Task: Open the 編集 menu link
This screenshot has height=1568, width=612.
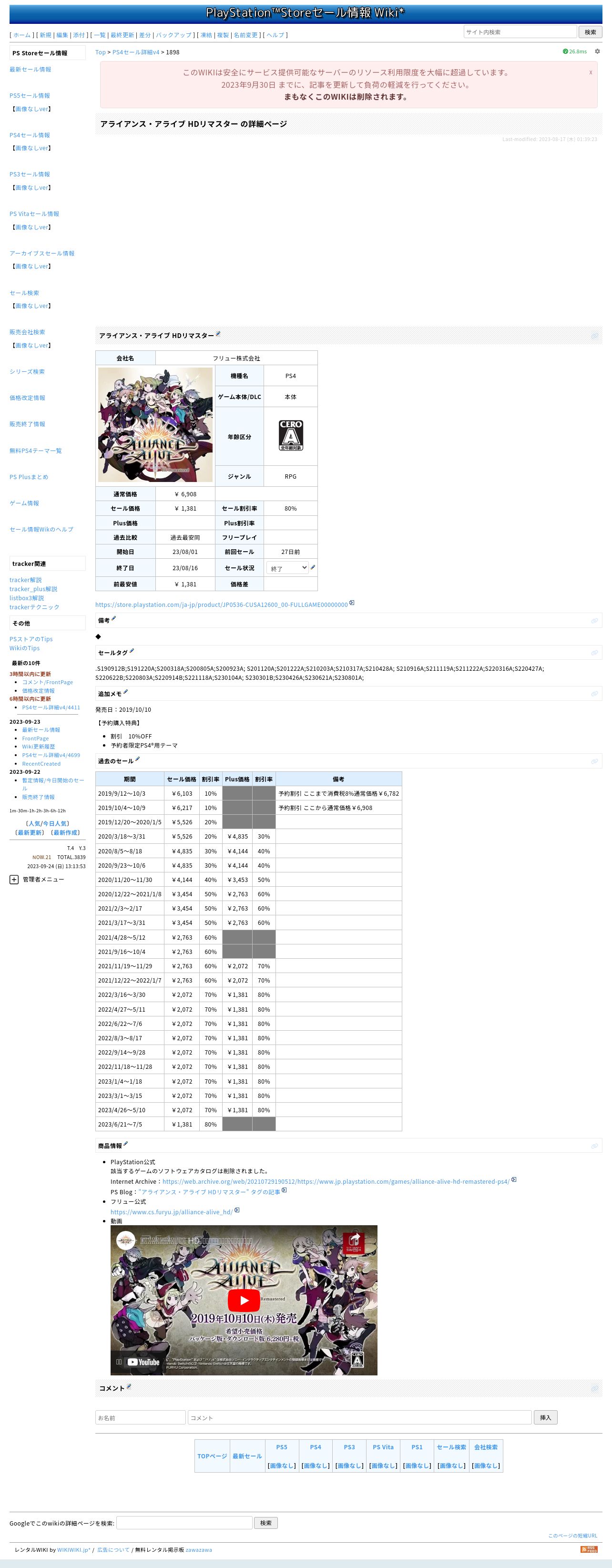Action: pos(62,35)
